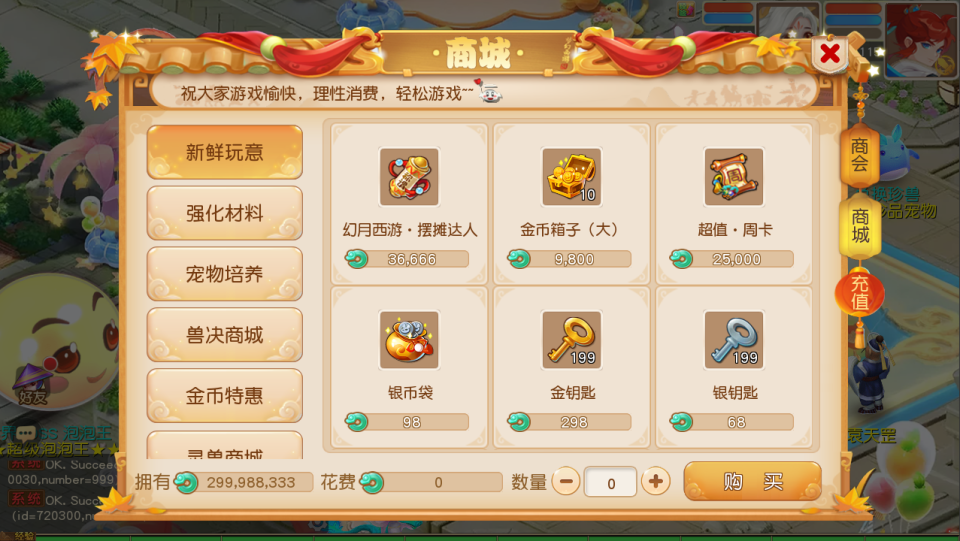This screenshot has width=960, height=541.
Task: Open the 新鲜玩意 category tab
Action: tap(225, 152)
